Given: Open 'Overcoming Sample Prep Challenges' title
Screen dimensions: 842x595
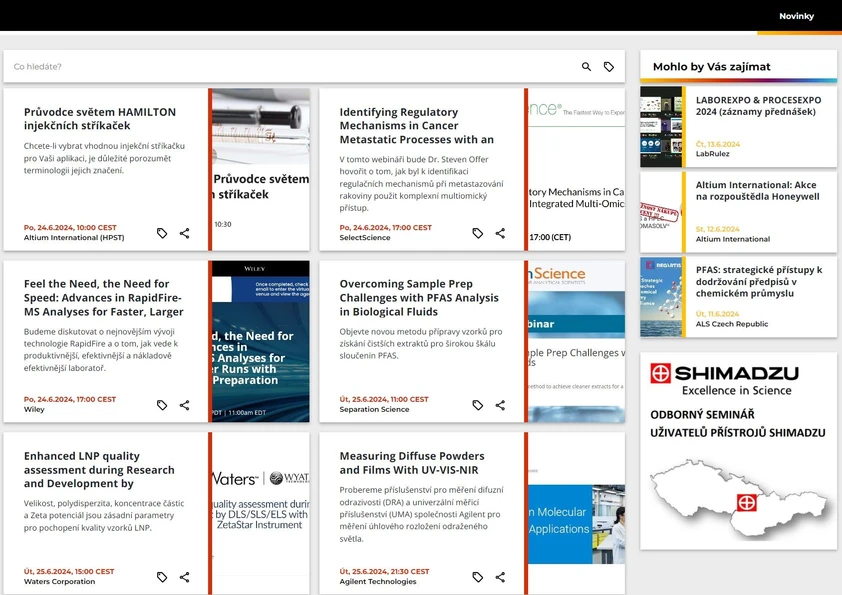Looking at the screenshot, I should [419, 298].
